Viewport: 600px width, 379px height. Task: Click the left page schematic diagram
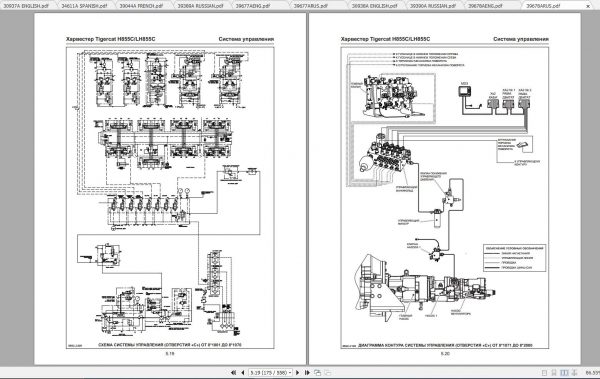170,198
